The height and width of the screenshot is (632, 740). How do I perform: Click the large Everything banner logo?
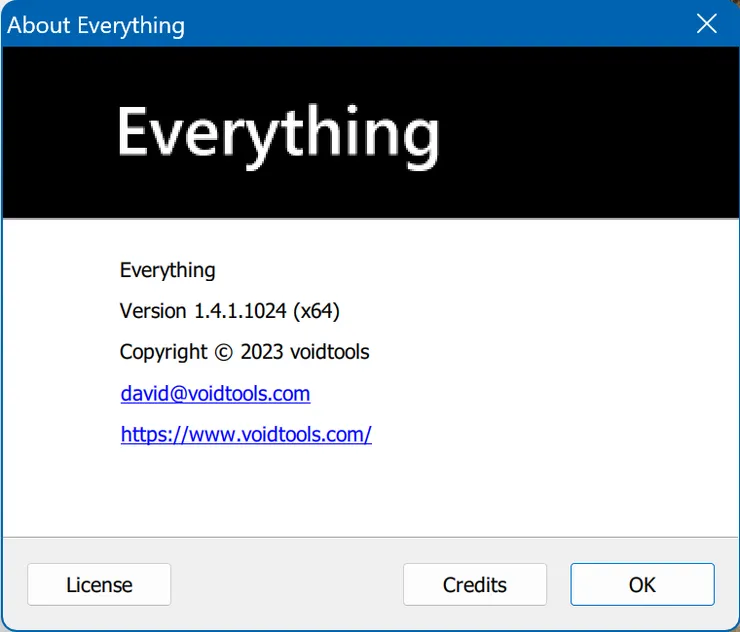coord(278,136)
